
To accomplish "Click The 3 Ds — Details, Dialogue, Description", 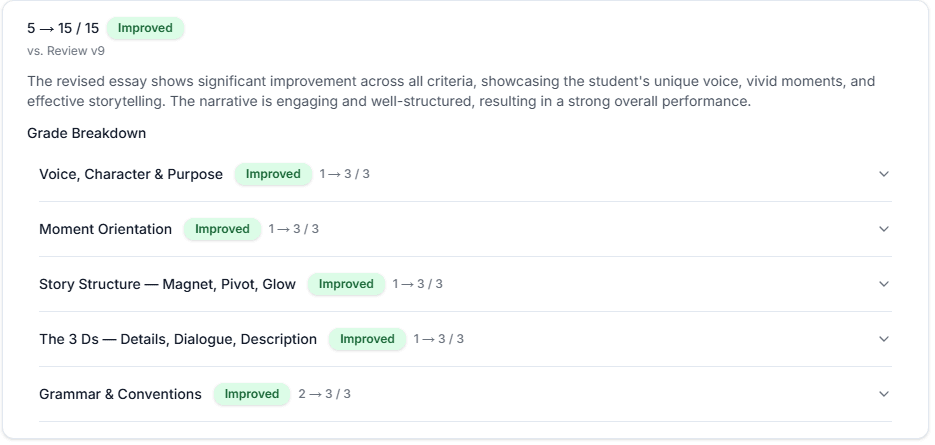I will pyautogui.click(x=178, y=339).
